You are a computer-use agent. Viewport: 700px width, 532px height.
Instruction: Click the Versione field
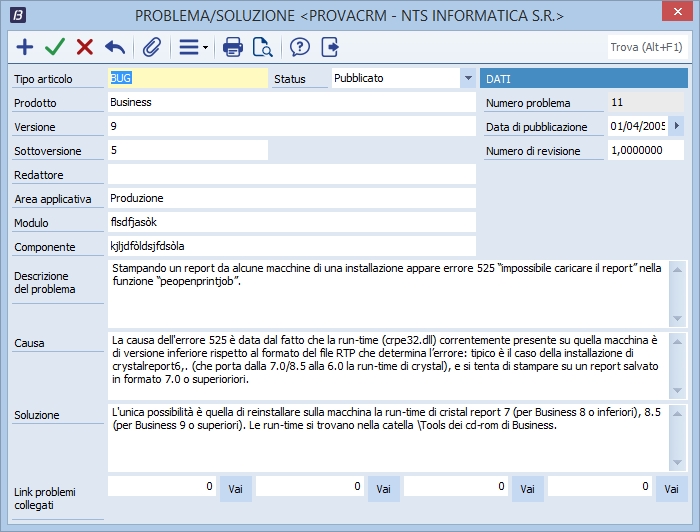click(292, 126)
